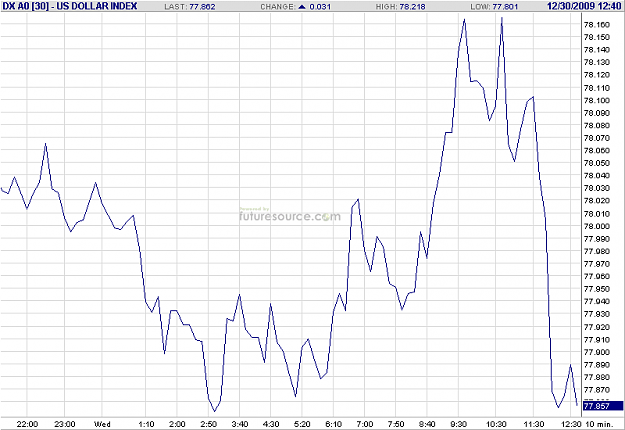Click the 1:10 time axis label

[x=146, y=424]
